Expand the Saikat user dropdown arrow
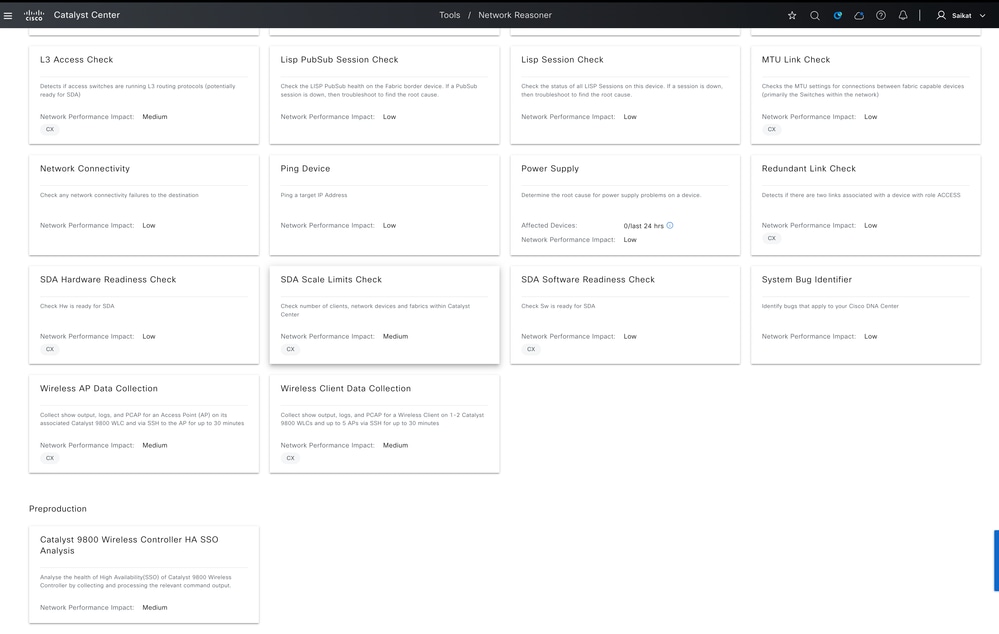This screenshot has height=634, width=999. click(x=982, y=15)
